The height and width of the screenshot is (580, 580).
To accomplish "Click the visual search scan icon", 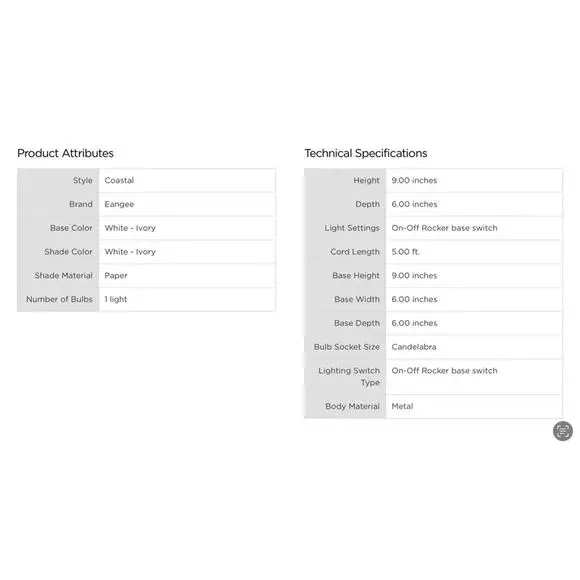I will point(563,431).
